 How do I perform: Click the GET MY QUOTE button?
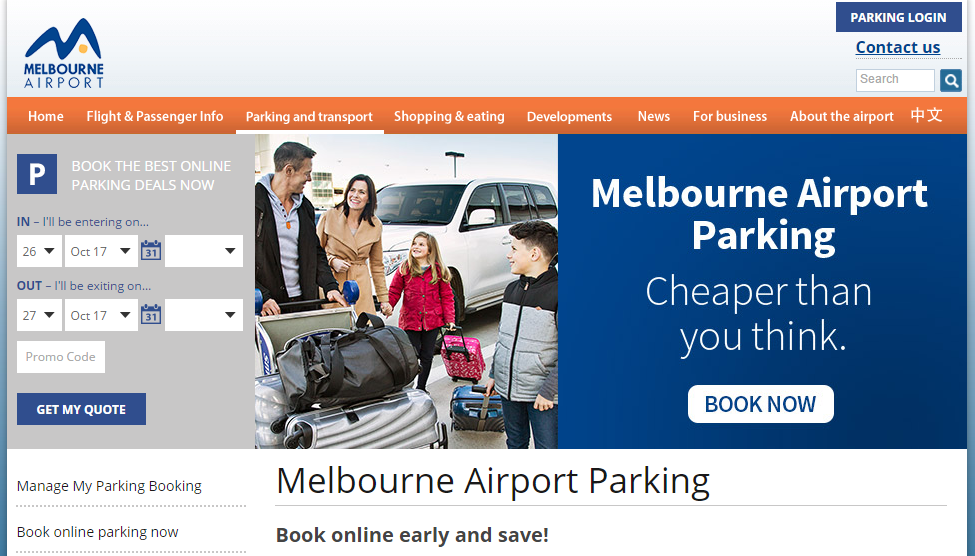81,409
